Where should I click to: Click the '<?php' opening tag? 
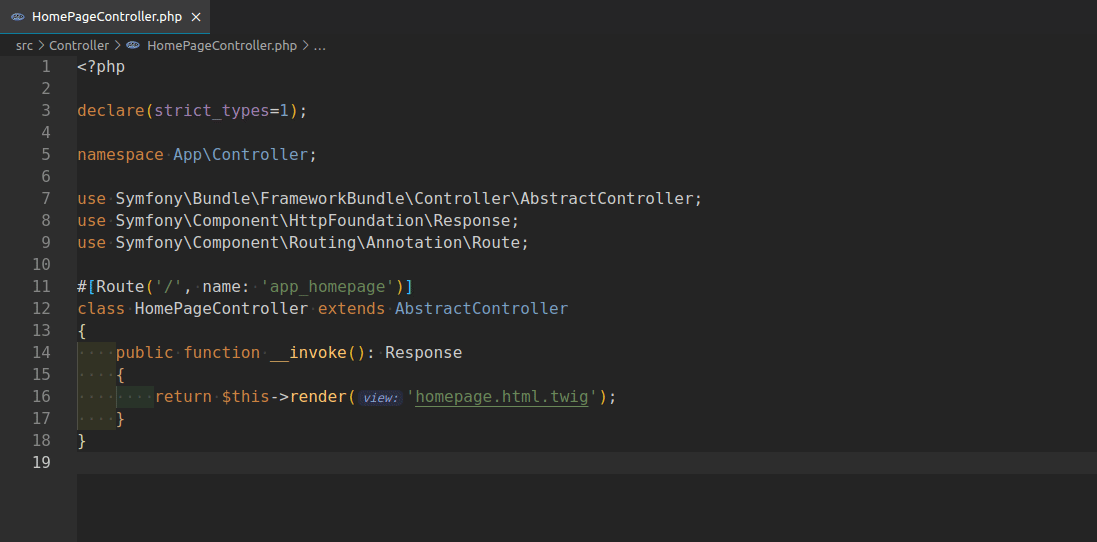(x=101, y=67)
